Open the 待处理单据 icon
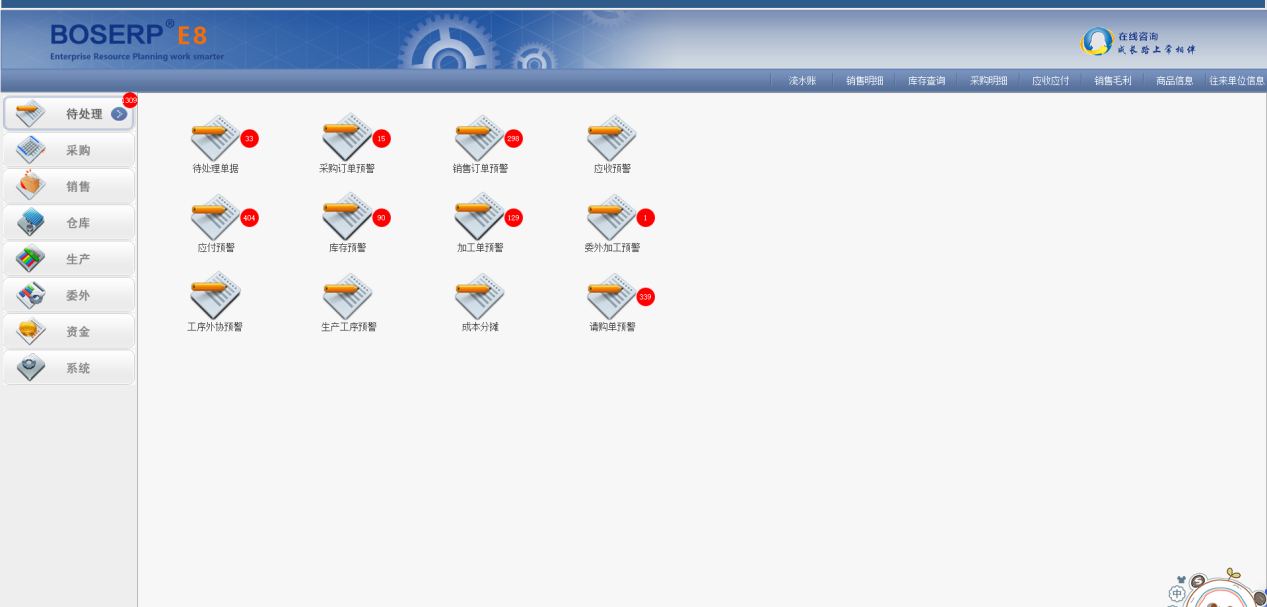 pos(215,138)
